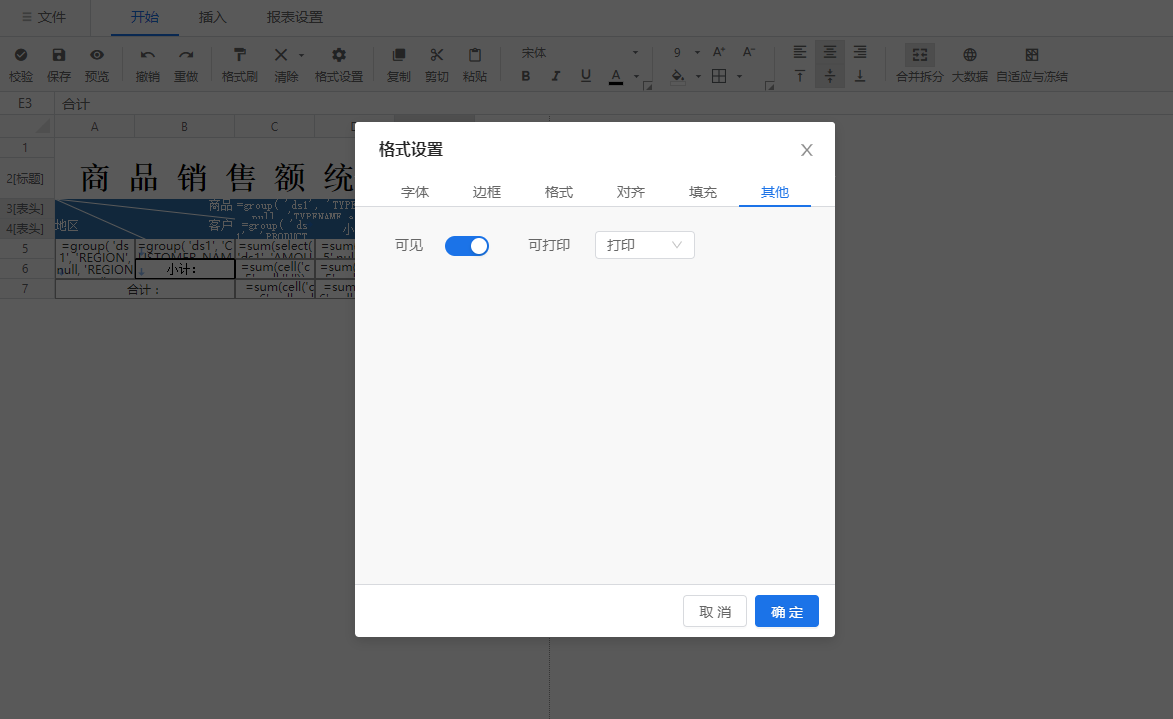Paste using the 粘贴 clipboard icon

tap(475, 55)
